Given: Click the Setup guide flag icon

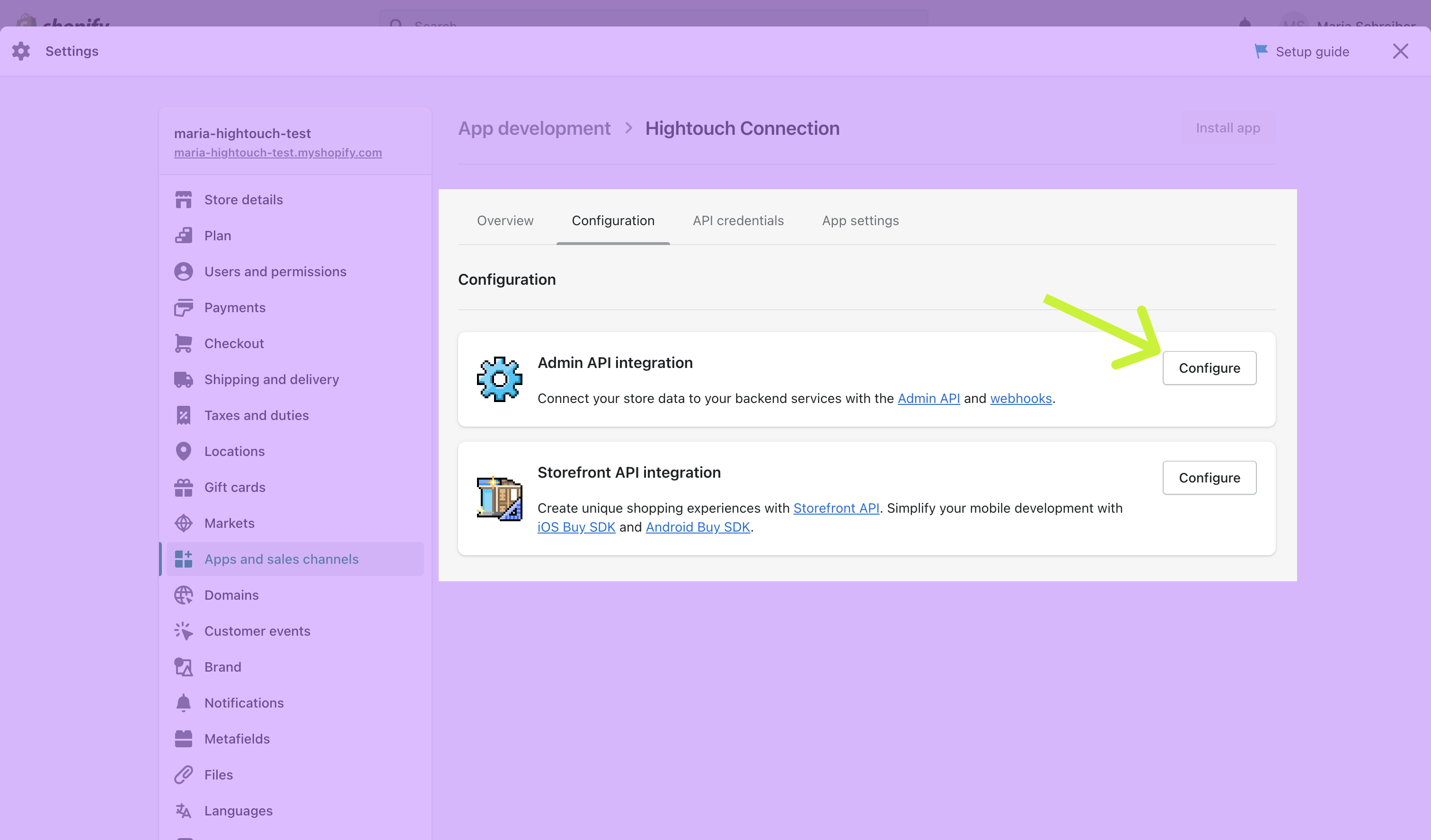Looking at the screenshot, I should pyautogui.click(x=1261, y=51).
